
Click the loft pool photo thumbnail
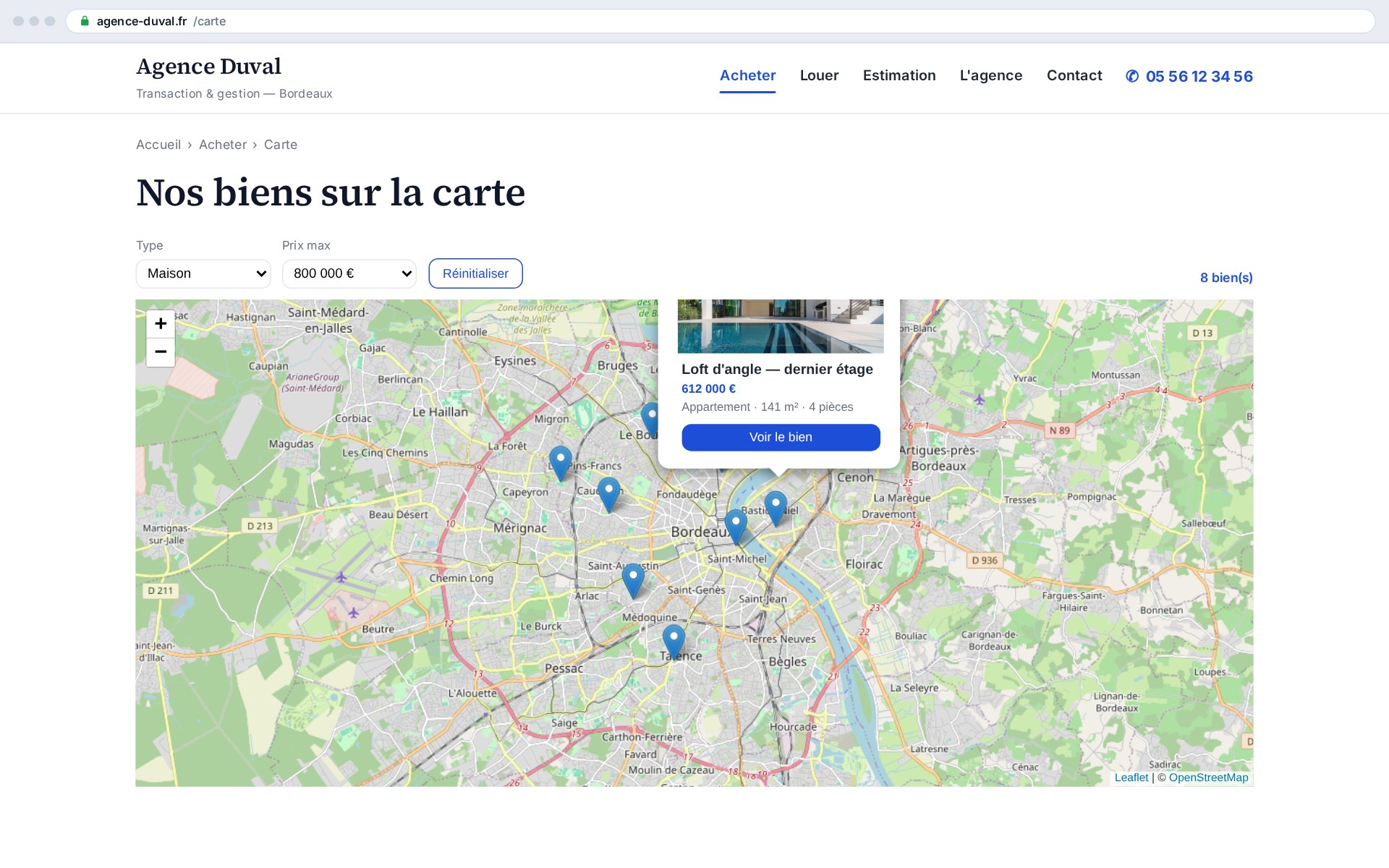781,326
